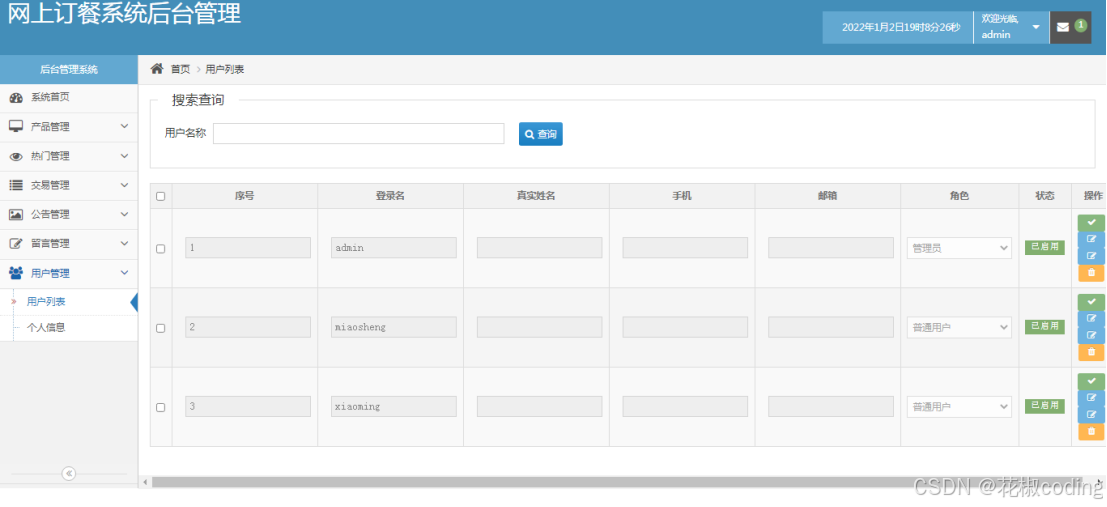Click the 邮箱 column header
Screen dimensions: 1107x507
(827, 196)
